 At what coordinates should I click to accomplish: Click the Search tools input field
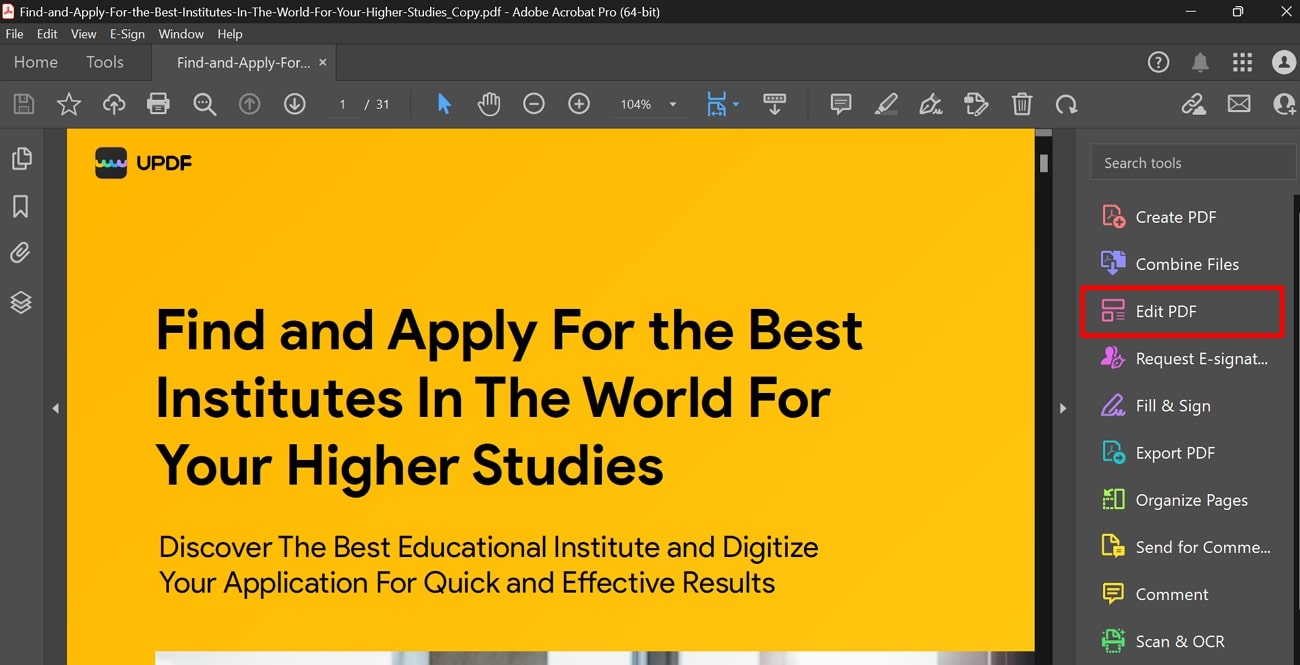(1192, 162)
